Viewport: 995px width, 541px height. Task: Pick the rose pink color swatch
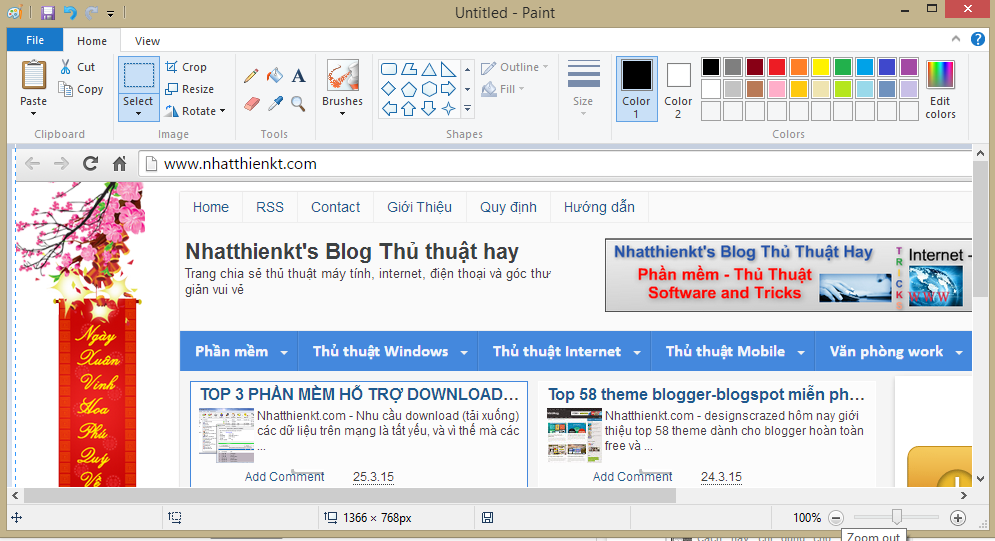777,89
